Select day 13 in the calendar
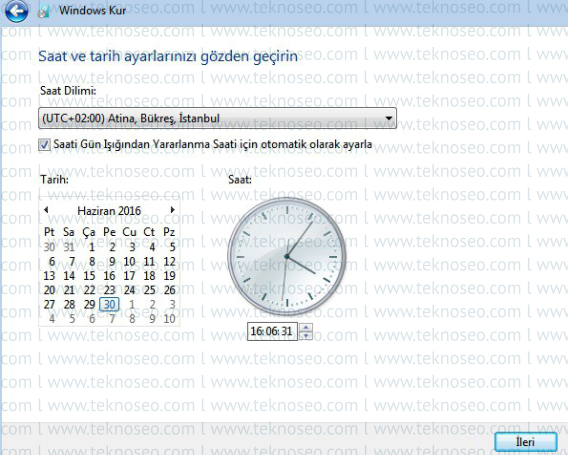Viewport: 568px width, 455px height. point(49,276)
